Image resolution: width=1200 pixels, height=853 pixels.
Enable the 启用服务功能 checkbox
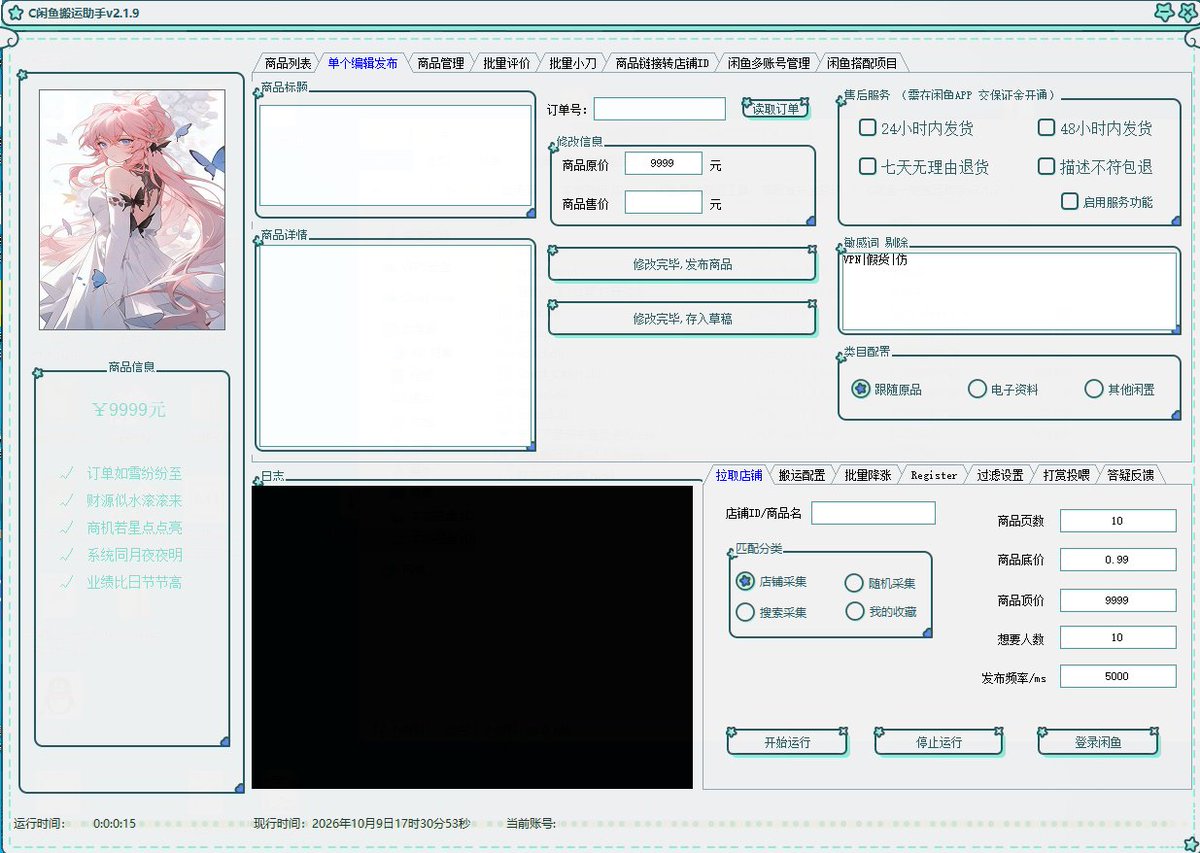[1070, 201]
